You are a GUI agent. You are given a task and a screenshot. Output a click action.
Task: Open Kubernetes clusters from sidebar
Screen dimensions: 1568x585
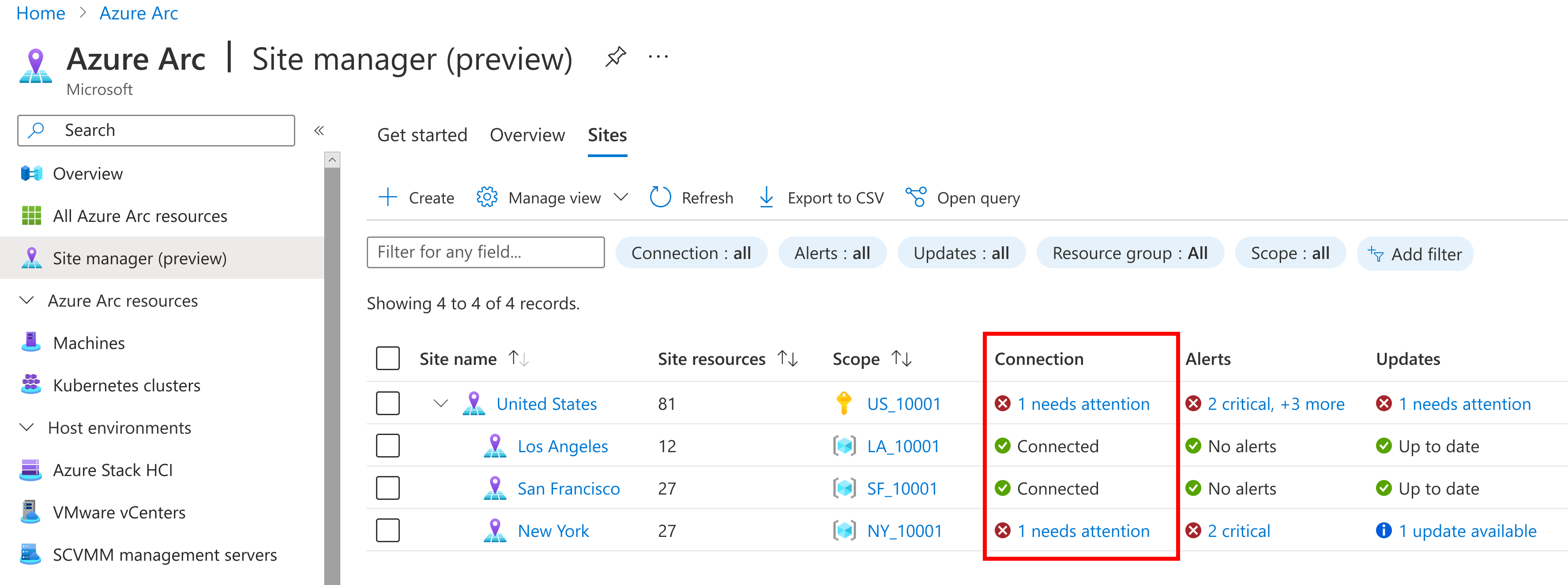click(126, 385)
